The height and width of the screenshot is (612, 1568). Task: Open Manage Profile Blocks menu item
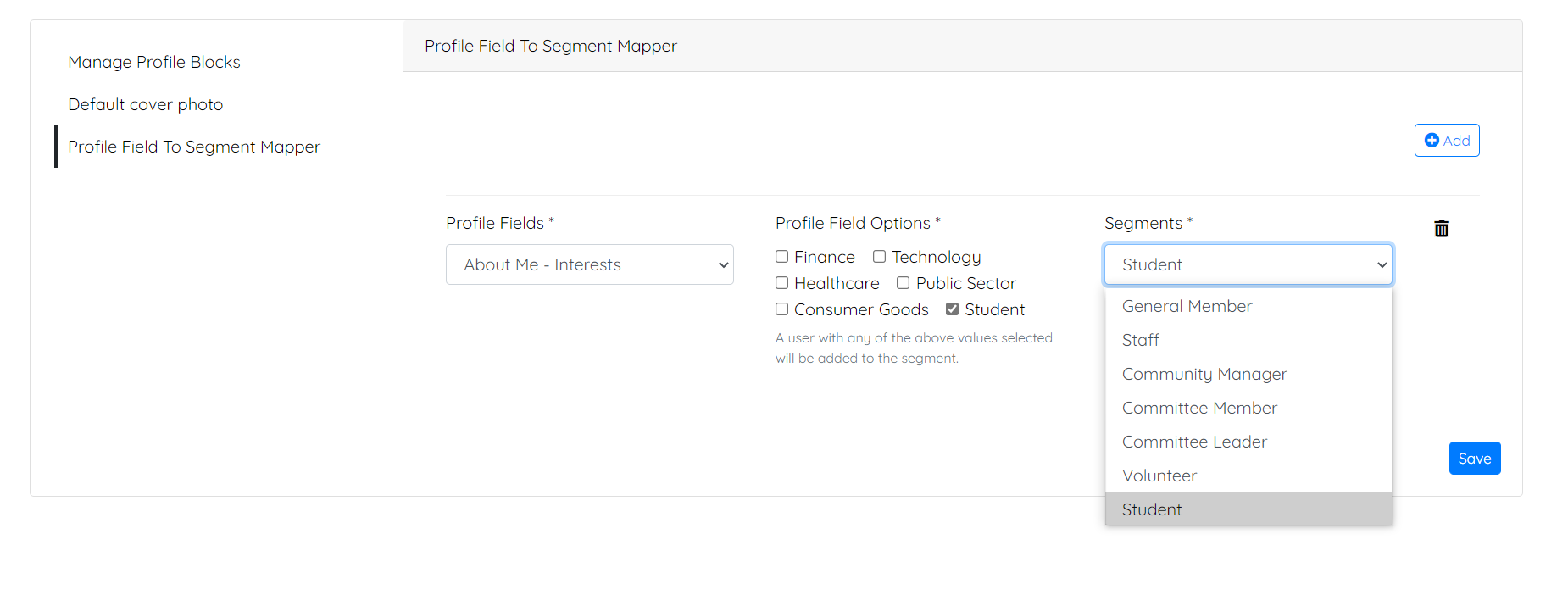coord(154,62)
